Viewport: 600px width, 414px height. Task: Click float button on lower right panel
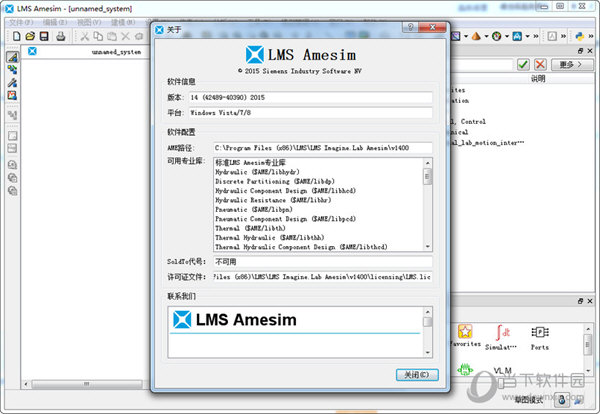580,301
